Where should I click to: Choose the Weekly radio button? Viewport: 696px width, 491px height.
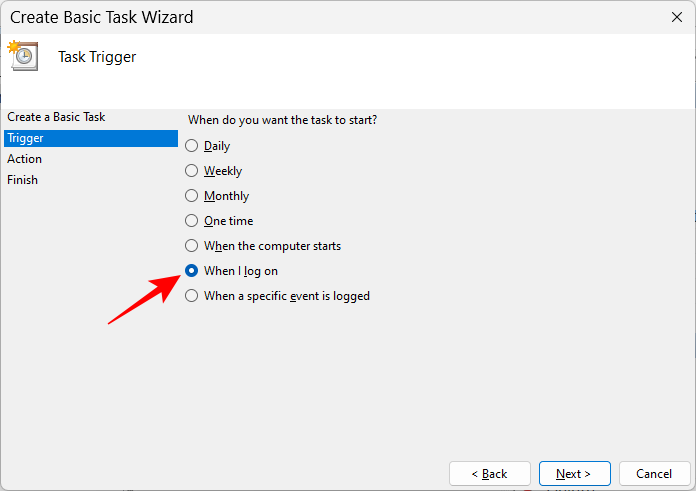tap(192, 171)
